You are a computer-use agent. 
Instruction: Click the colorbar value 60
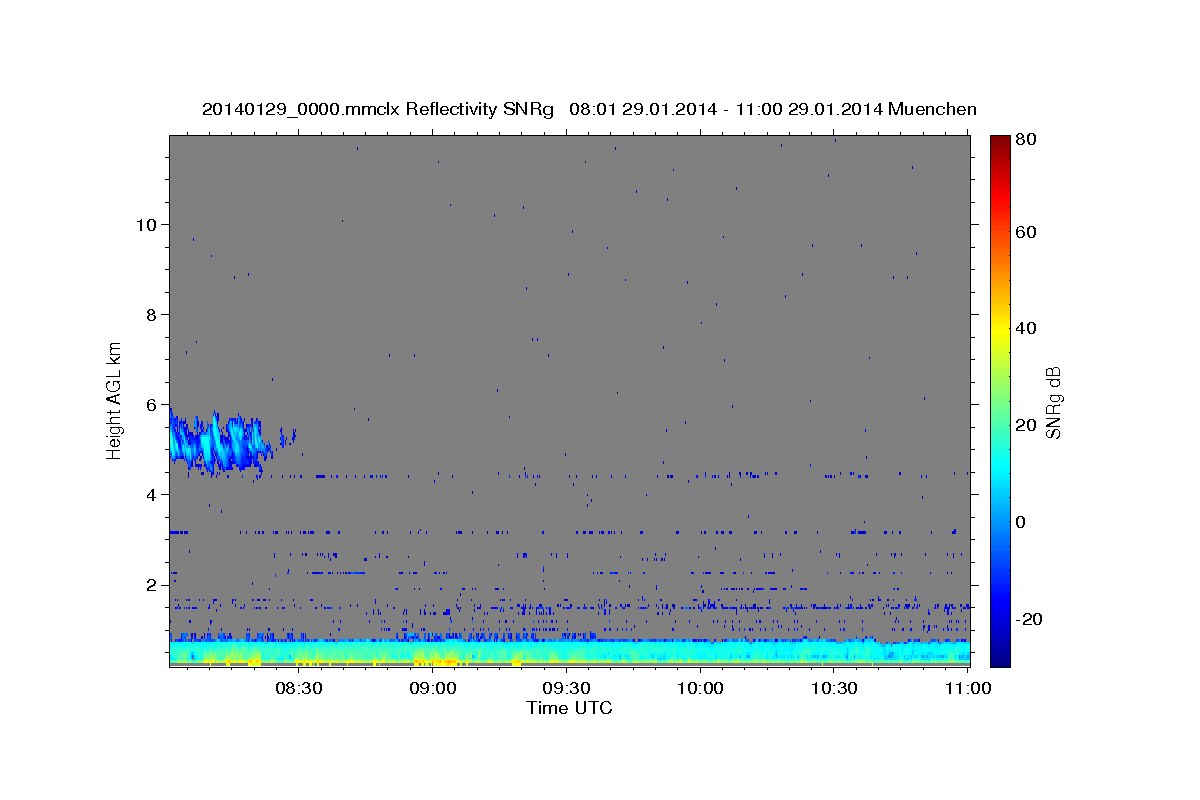point(1025,232)
